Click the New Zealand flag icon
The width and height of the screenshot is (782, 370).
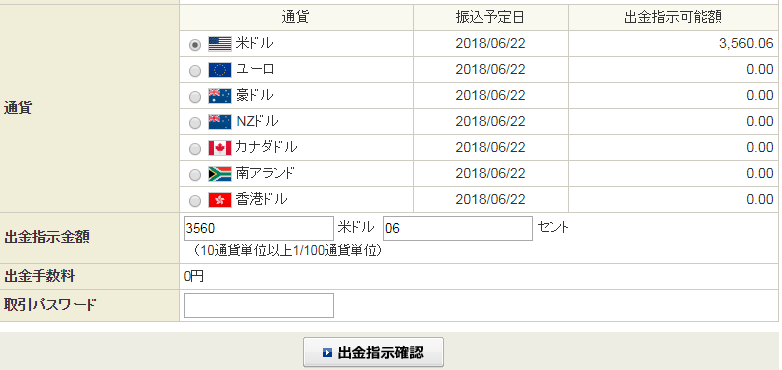220,122
